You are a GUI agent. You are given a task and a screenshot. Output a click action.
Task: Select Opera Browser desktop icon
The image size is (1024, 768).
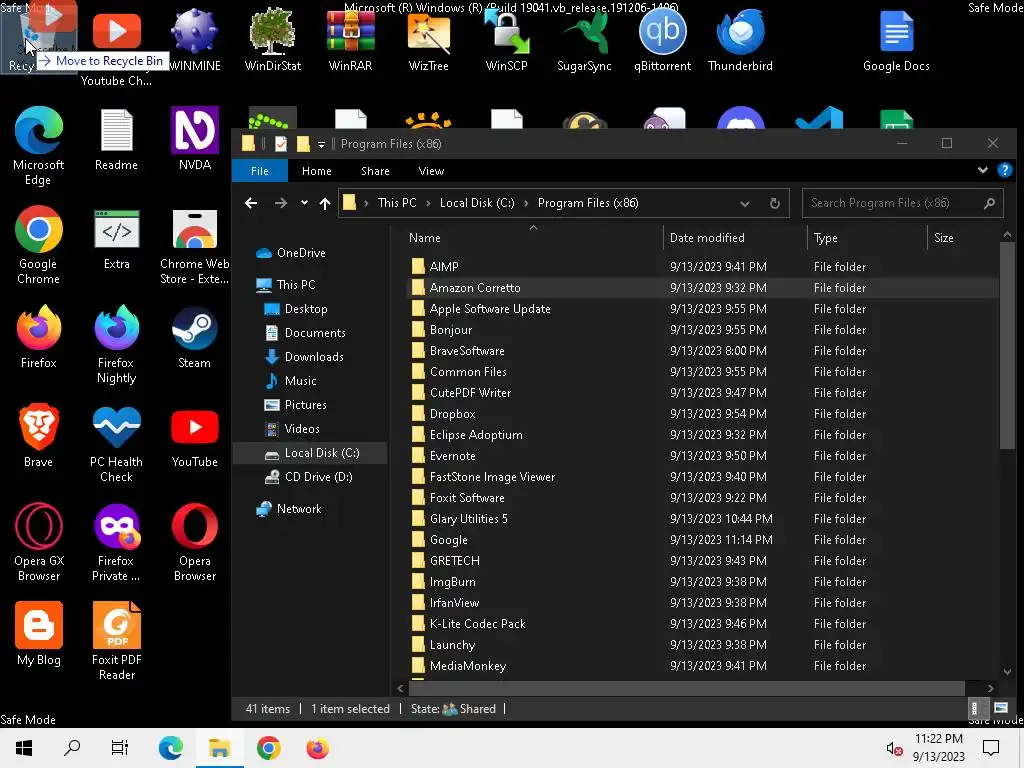(195, 542)
